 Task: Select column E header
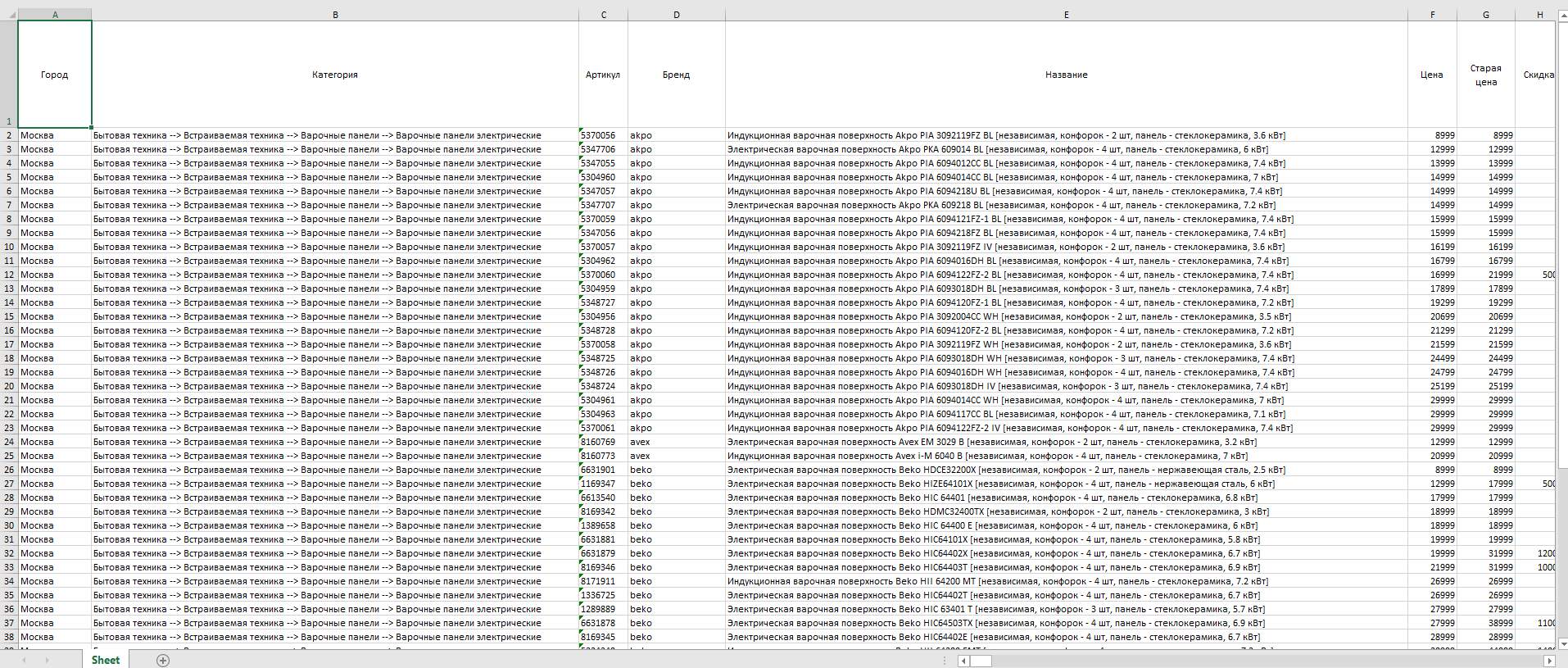(x=1067, y=15)
